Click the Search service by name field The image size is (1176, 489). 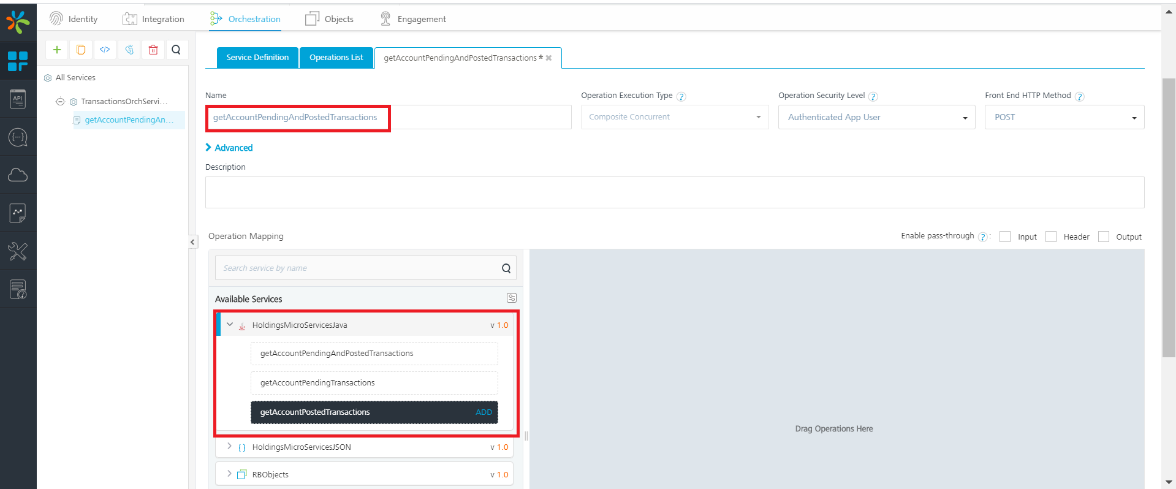(357, 268)
